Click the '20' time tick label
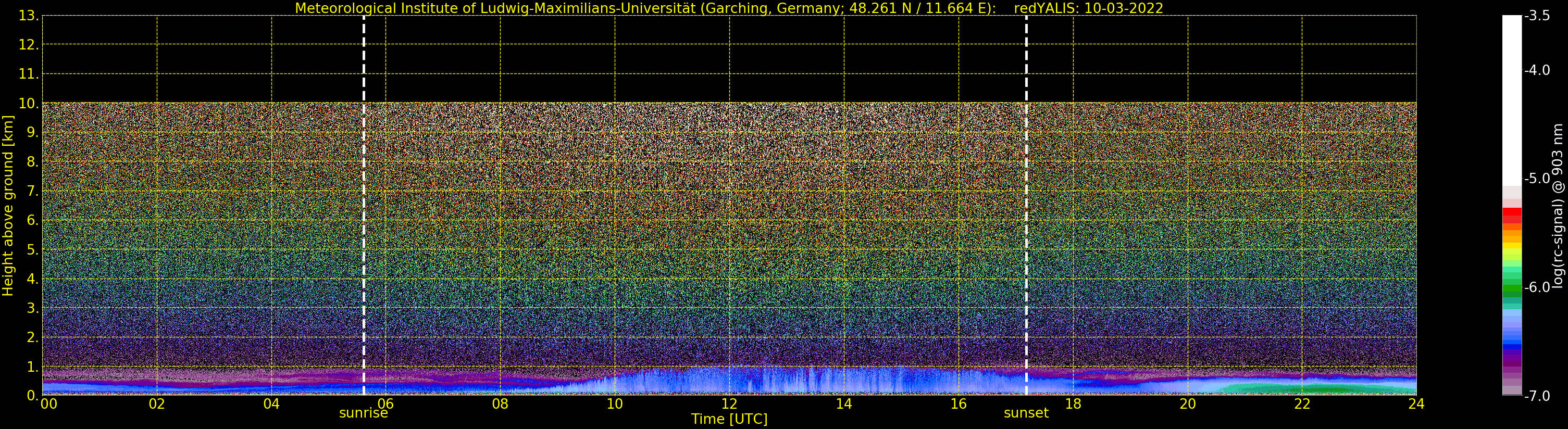 pyautogui.click(x=1188, y=403)
